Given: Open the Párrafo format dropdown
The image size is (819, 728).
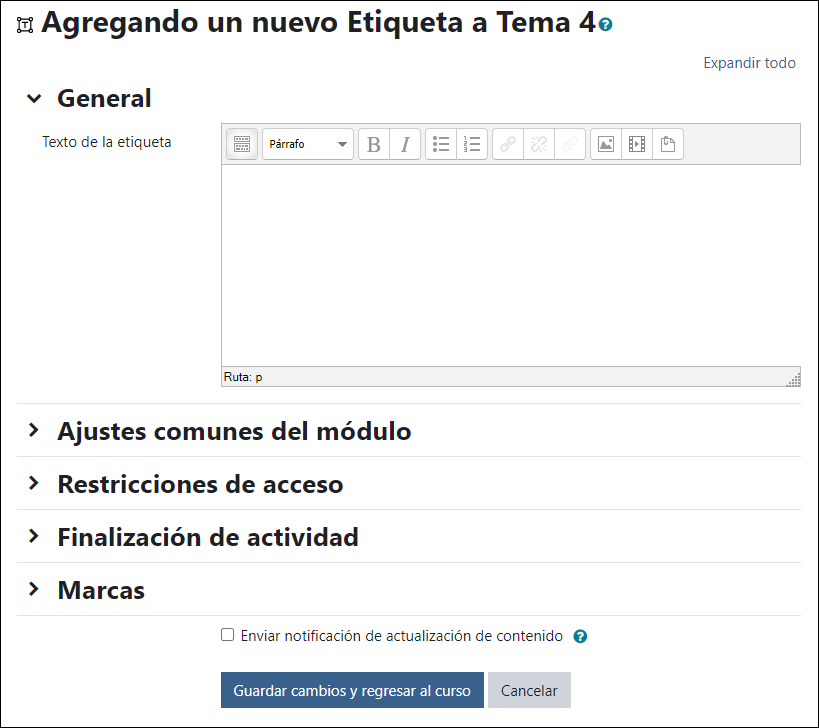Looking at the screenshot, I should point(308,144).
